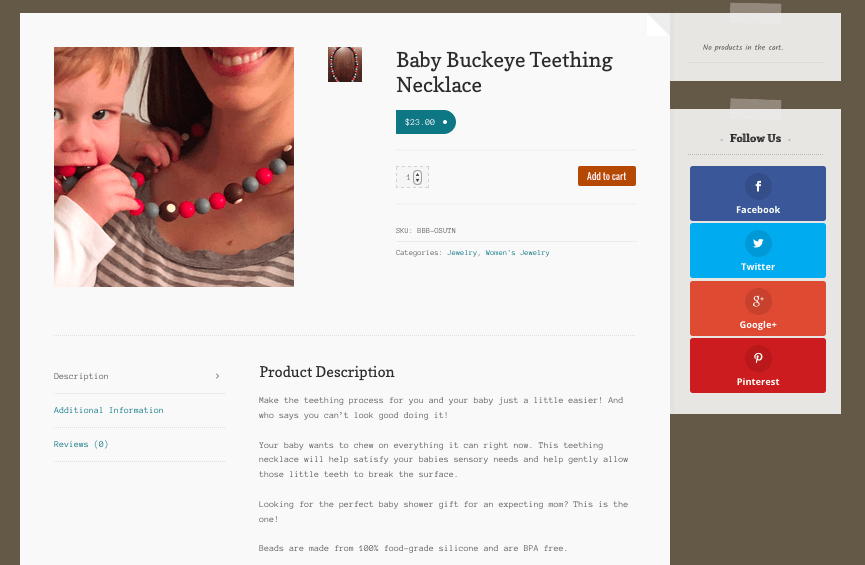The image size is (865, 565).
Task: Click the quantity stepper arrows
Action: tap(418, 177)
